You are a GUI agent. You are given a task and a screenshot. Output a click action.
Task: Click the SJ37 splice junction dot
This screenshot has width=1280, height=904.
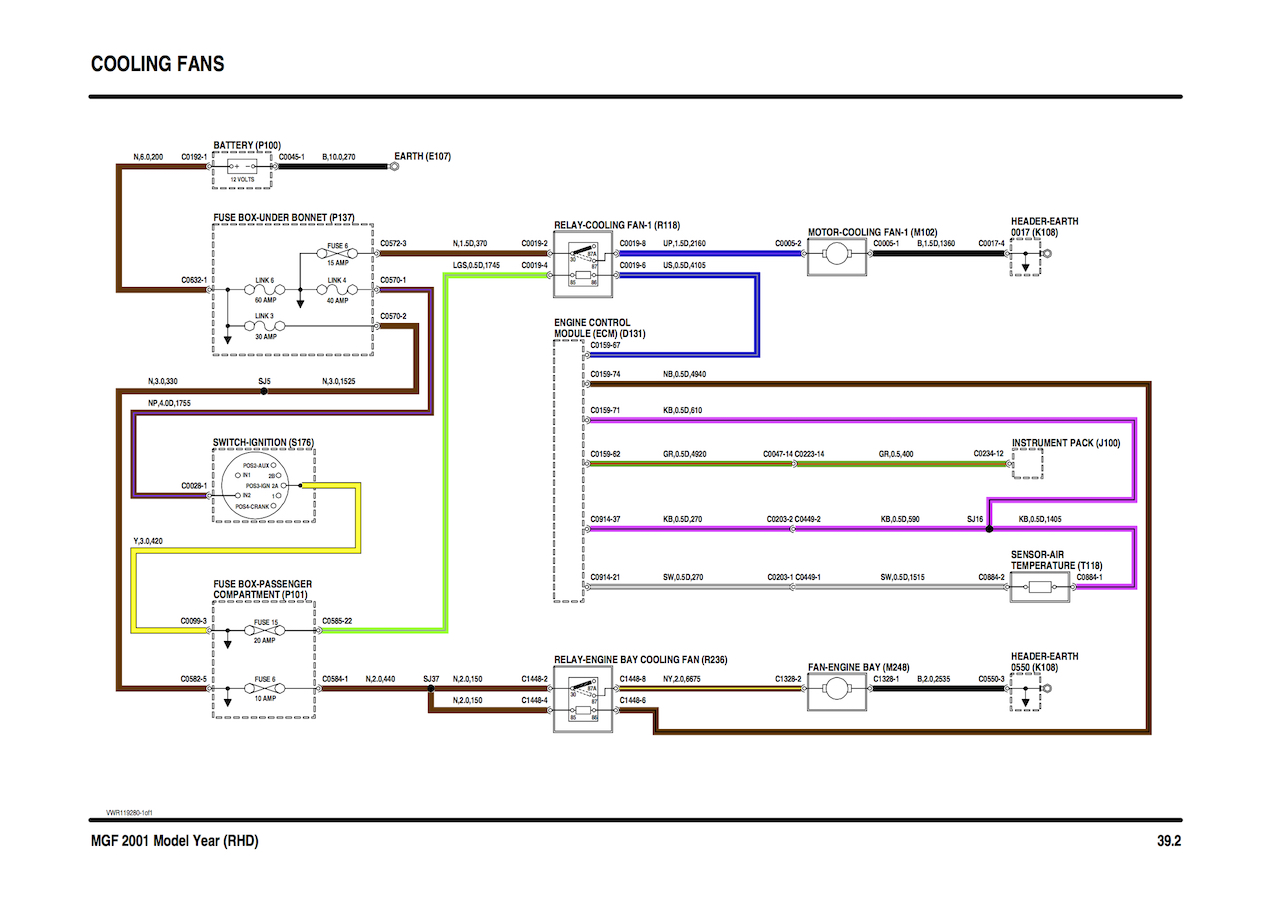pos(431,689)
